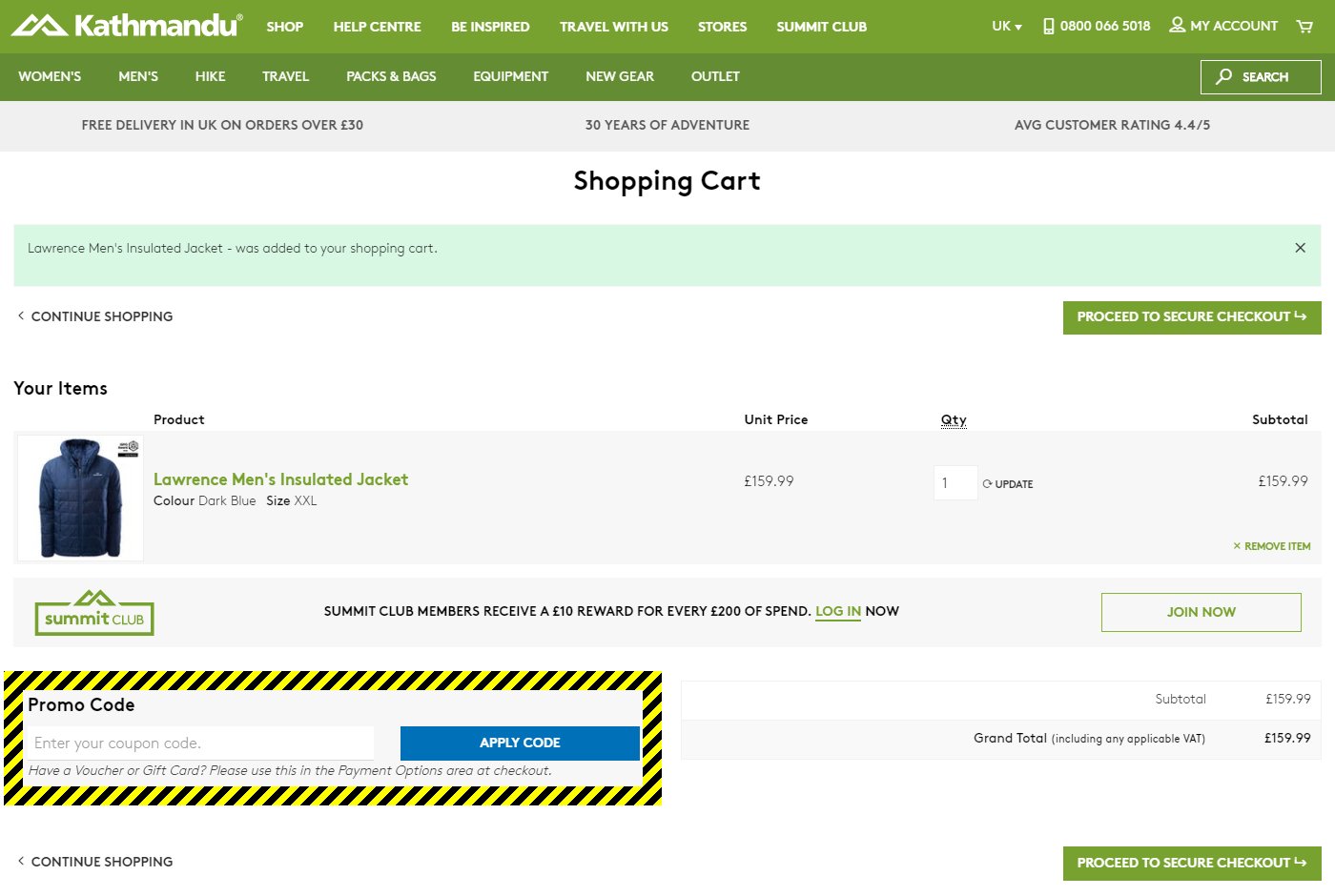Open Equipment category
The image size is (1335, 896).
click(x=511, y=76)
